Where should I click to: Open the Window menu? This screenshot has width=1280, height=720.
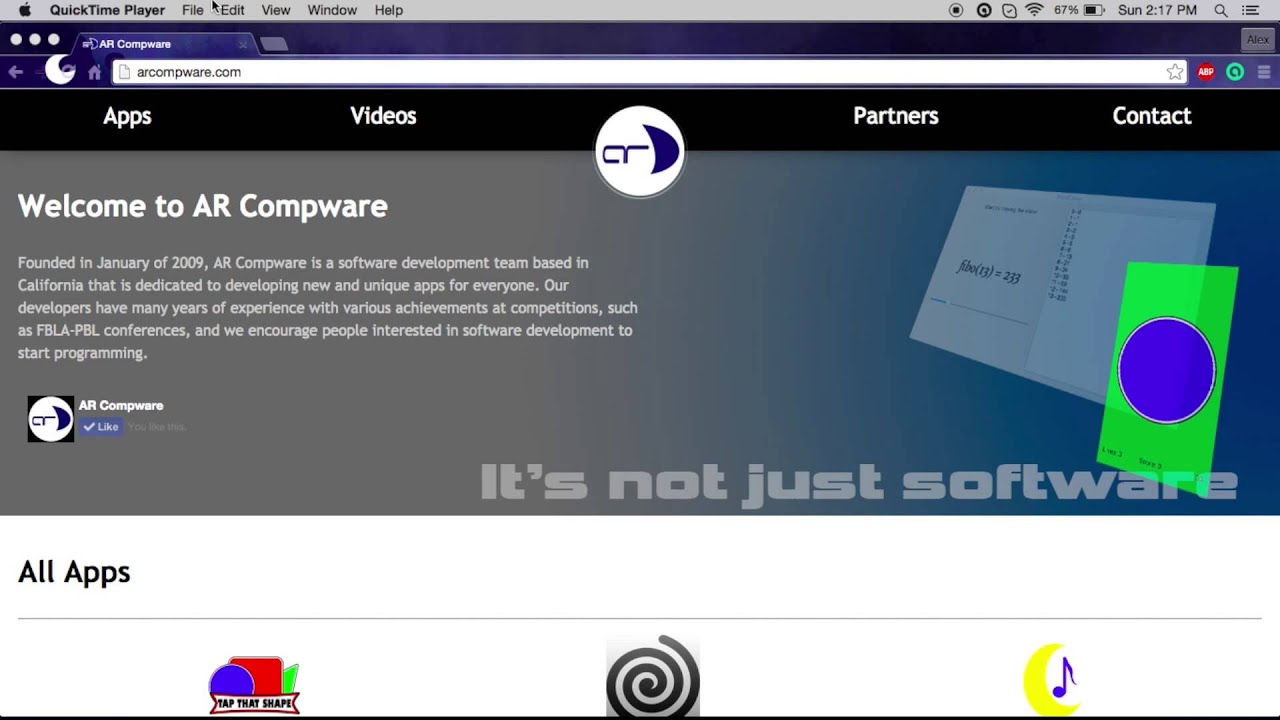tap(332, 10)
